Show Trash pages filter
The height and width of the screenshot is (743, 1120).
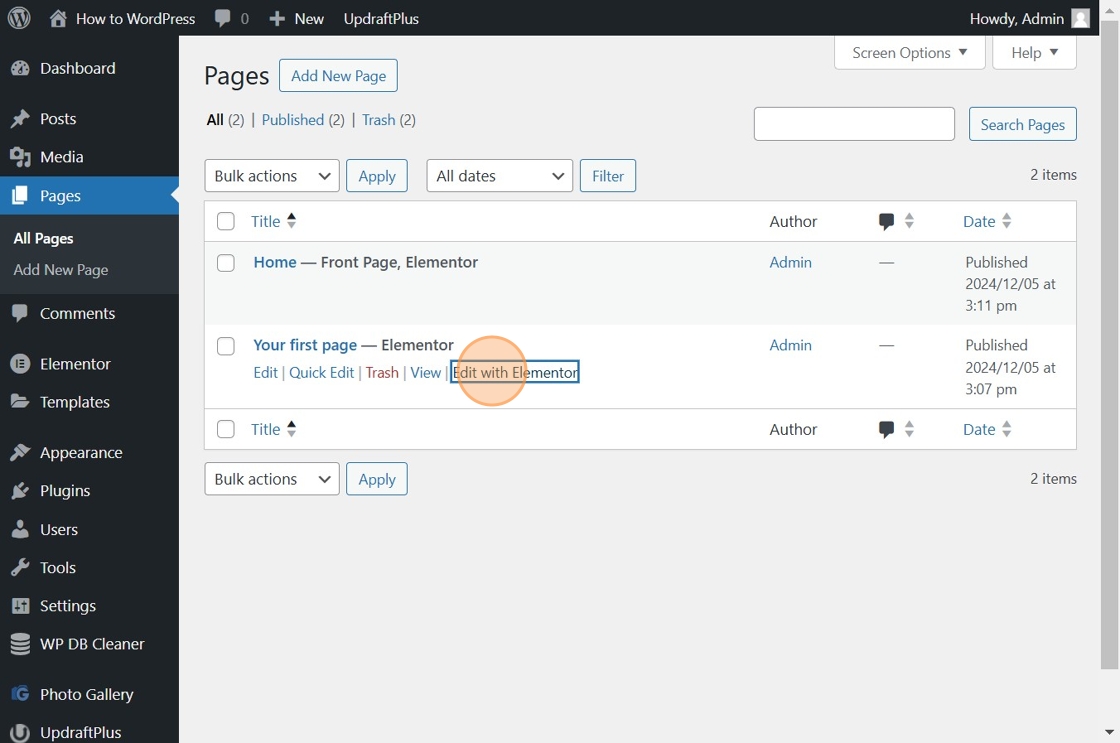(x=379, y=120)
